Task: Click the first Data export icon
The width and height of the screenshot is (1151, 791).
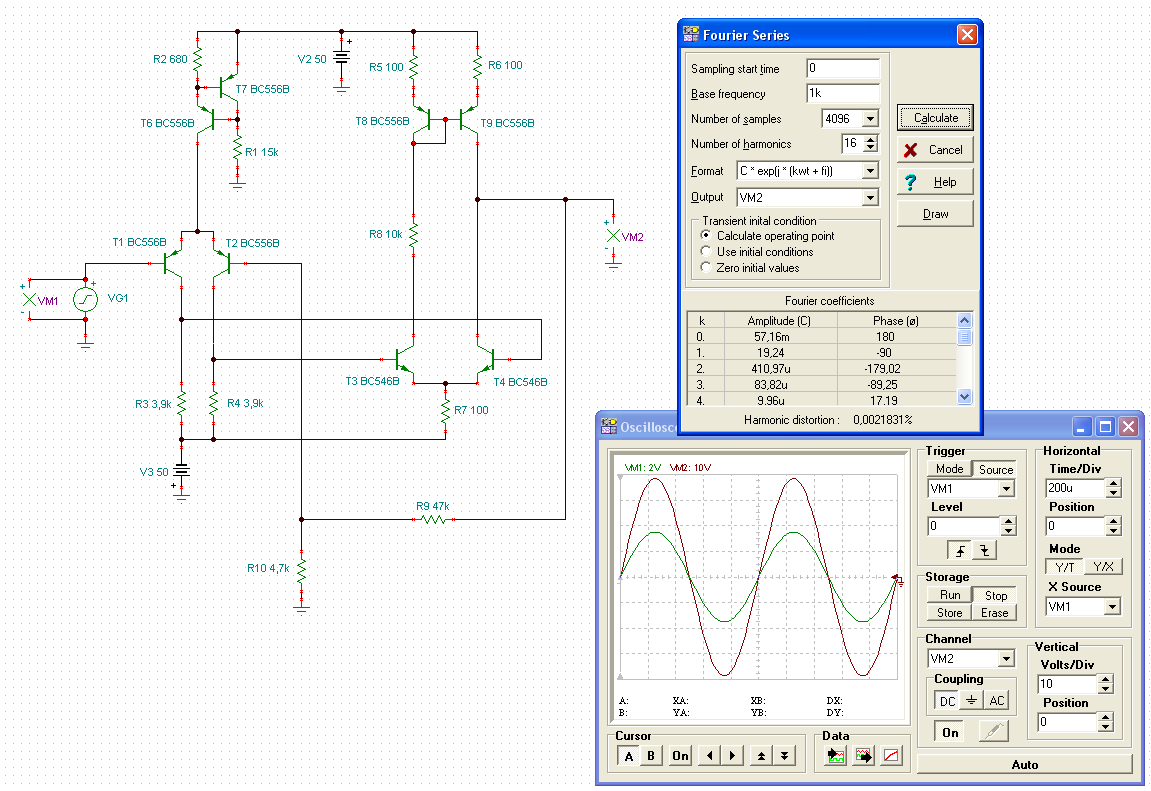Action: (835, 756)
